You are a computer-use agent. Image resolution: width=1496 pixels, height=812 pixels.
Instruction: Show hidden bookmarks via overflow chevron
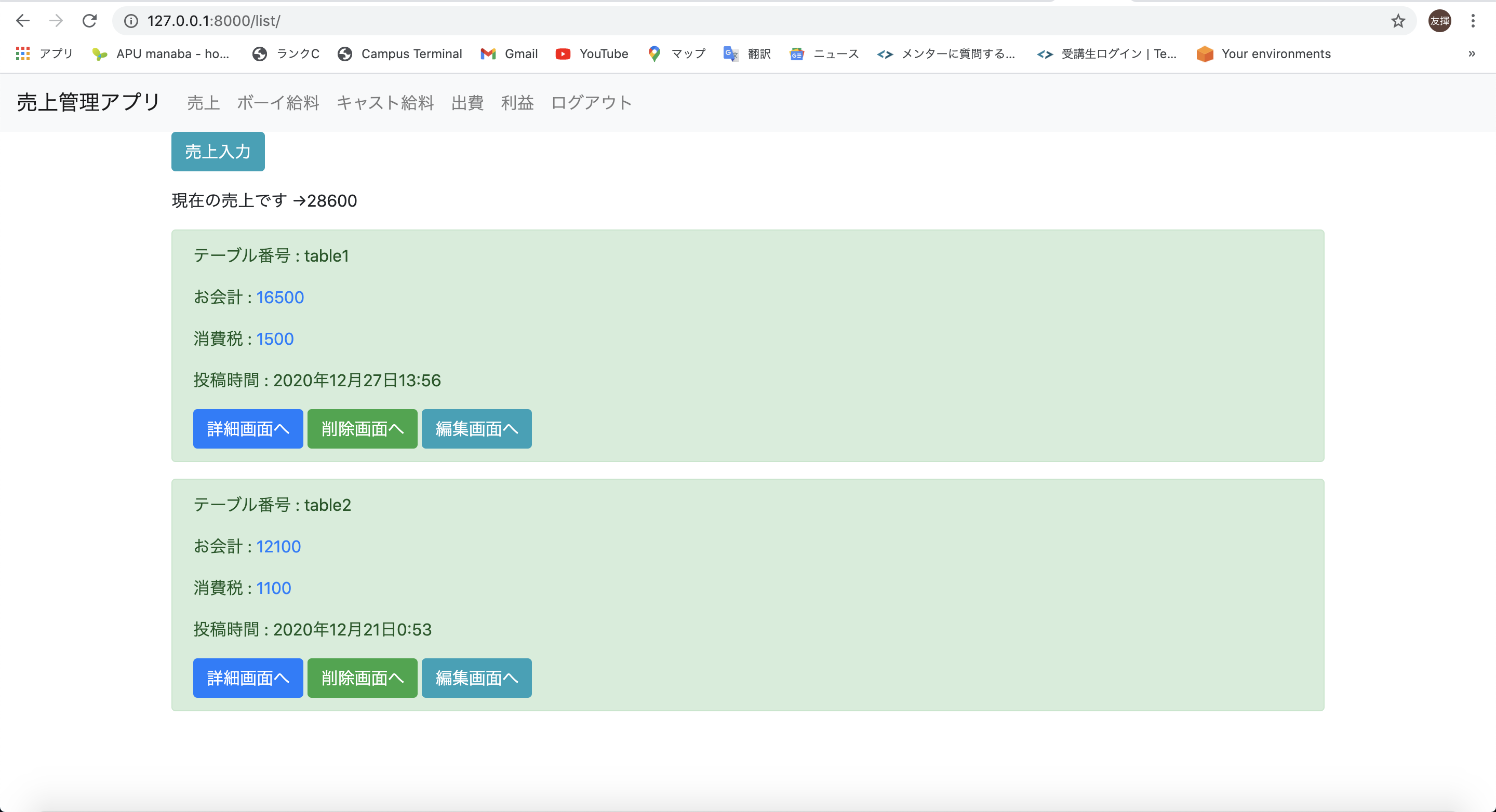tap(1472, 54)
